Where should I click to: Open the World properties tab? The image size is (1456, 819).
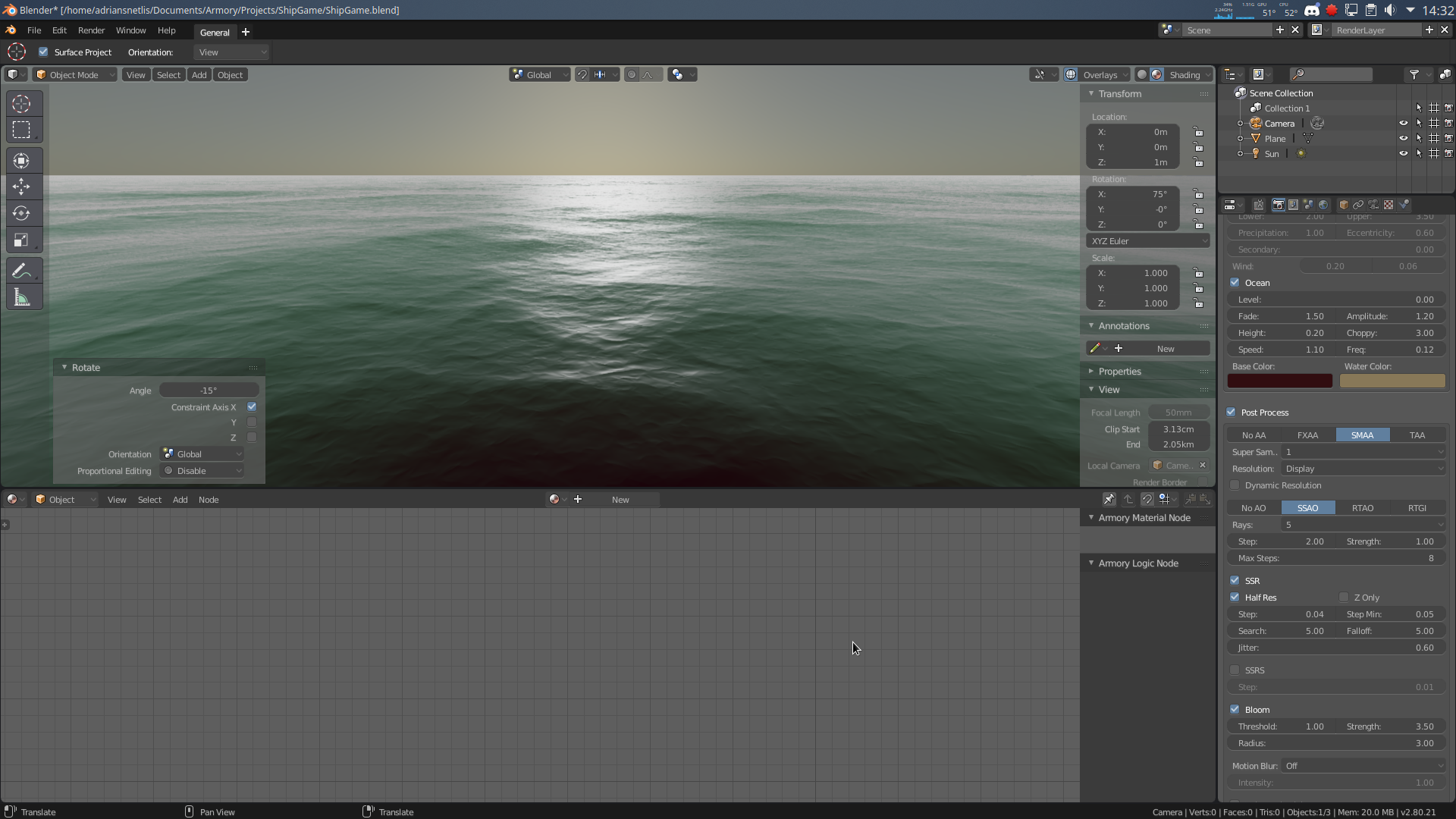pyautogui.click(x=1323, y=205)
